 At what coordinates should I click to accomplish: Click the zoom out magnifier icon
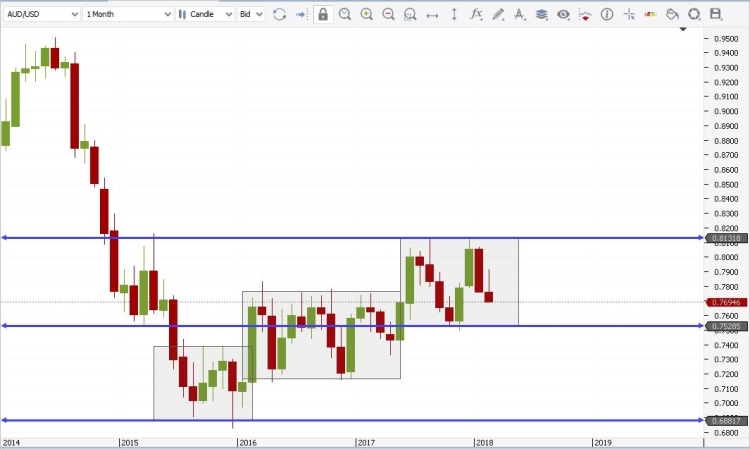pos(388,14)
